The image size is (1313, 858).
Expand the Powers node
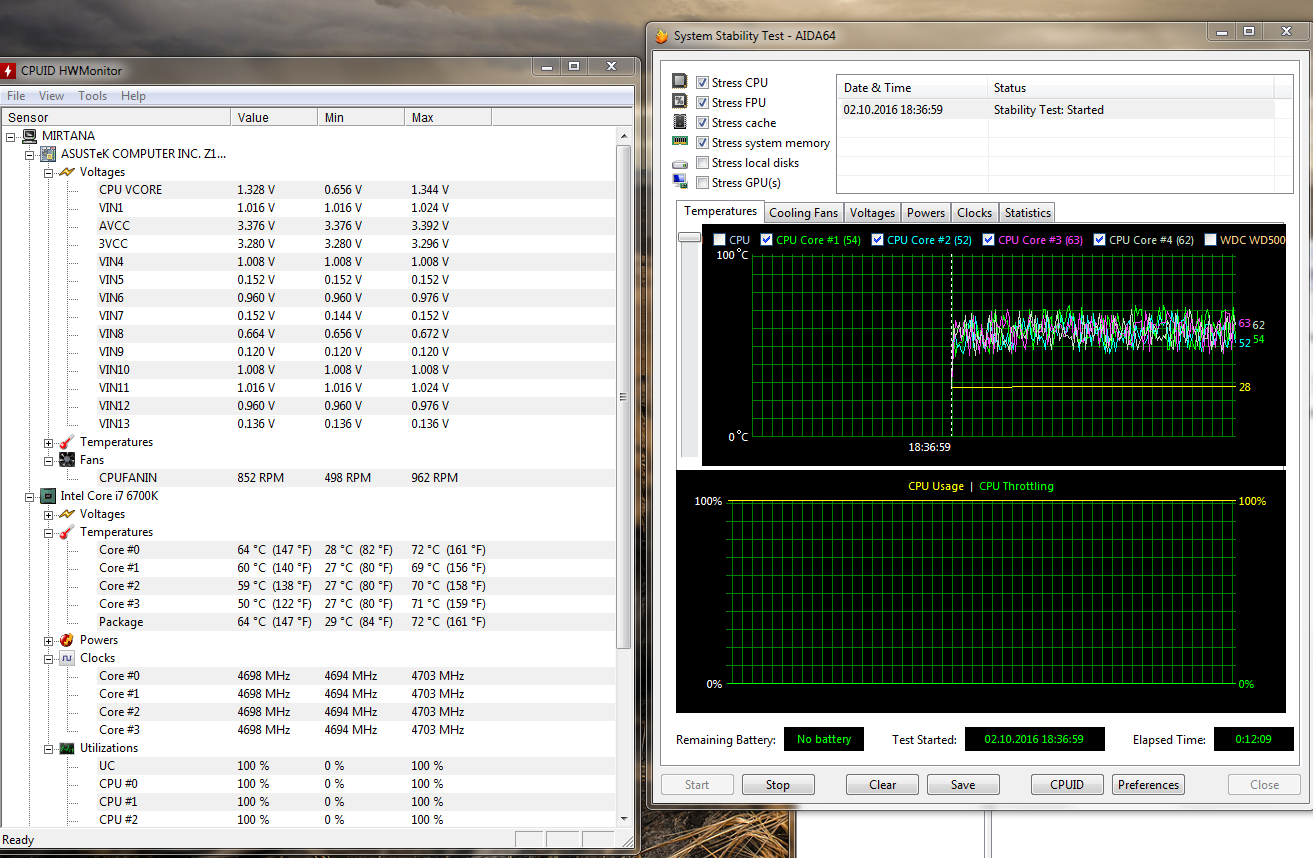[48, 640]
